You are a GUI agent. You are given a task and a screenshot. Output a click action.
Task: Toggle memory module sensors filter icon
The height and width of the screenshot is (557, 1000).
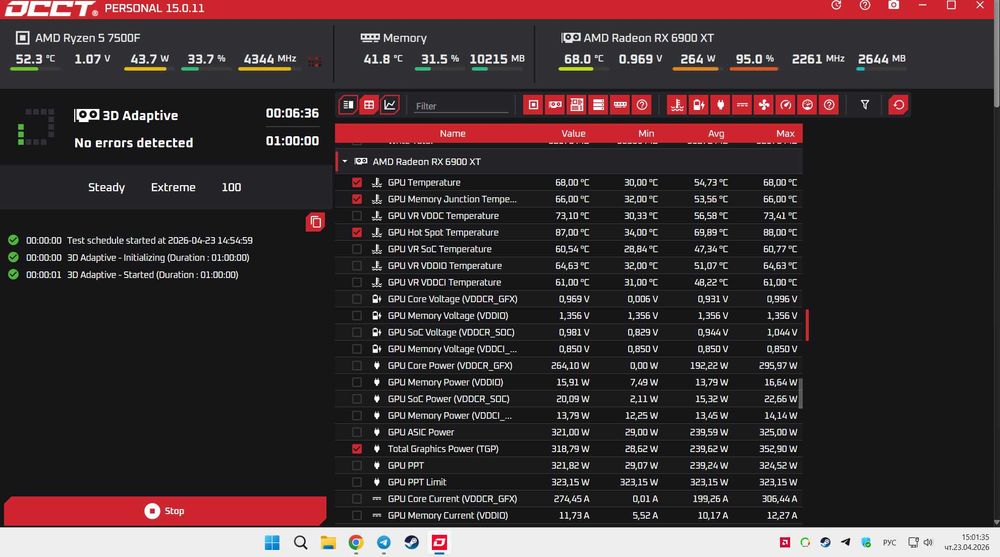coord(620,105)
